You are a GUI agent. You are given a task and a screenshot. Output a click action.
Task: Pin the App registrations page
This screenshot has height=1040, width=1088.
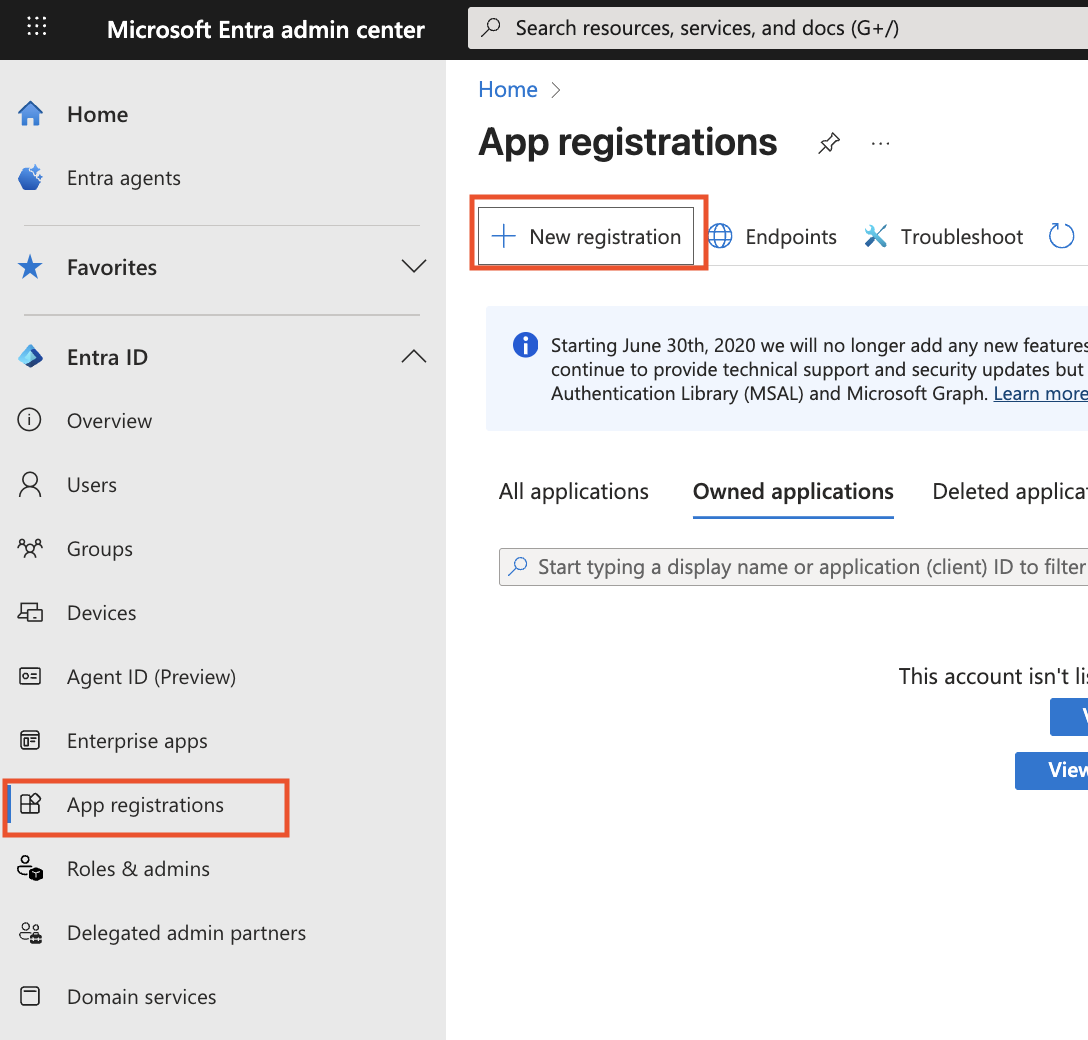[x=828, y=143]
